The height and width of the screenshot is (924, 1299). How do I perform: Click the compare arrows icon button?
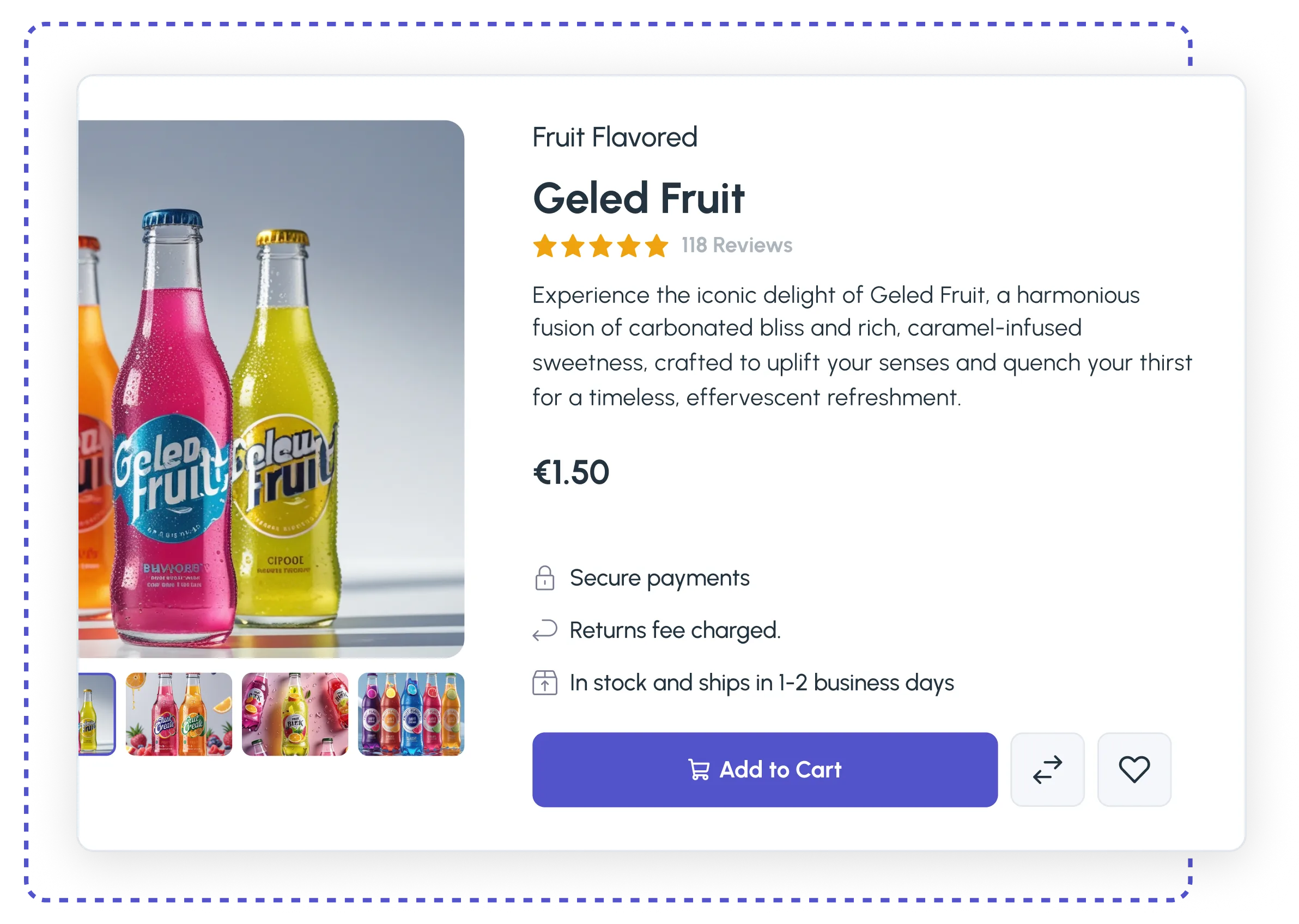(1047, 769)
